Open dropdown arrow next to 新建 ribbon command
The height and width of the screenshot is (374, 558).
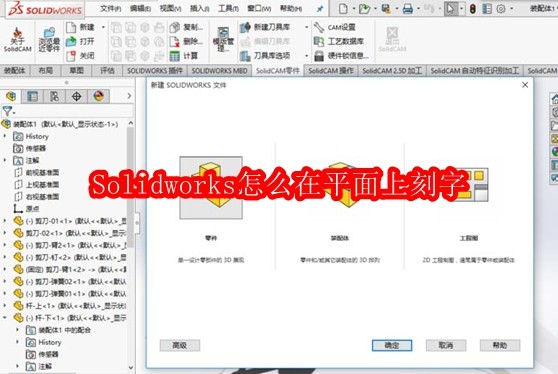(103, 27)
